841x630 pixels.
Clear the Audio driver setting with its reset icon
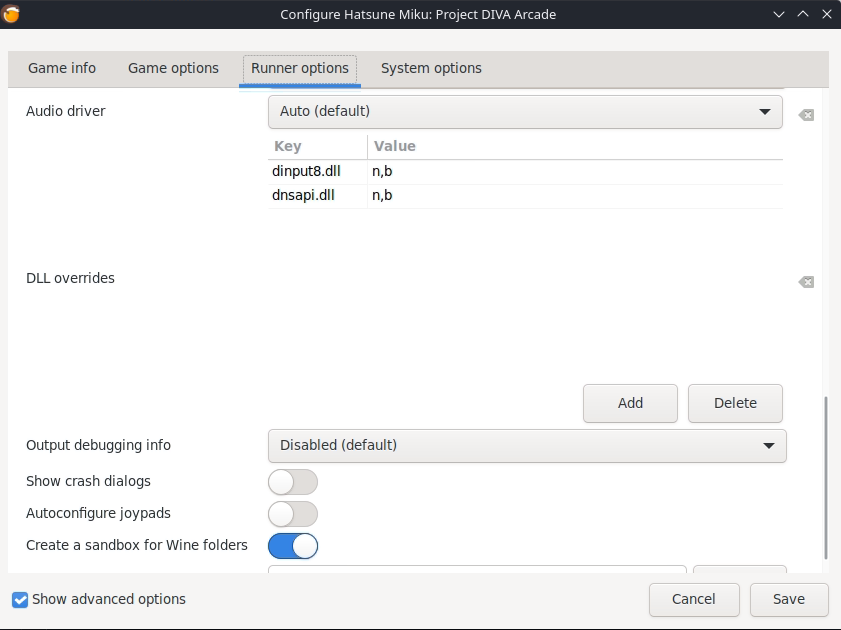(x=806, y=114)
